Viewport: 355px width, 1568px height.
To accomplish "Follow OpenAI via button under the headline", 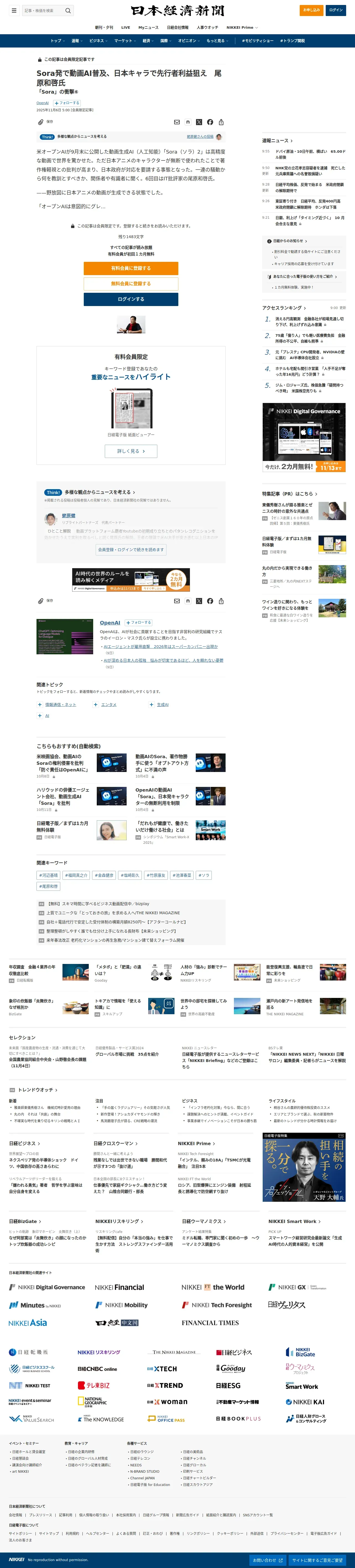I will [67, 103].
